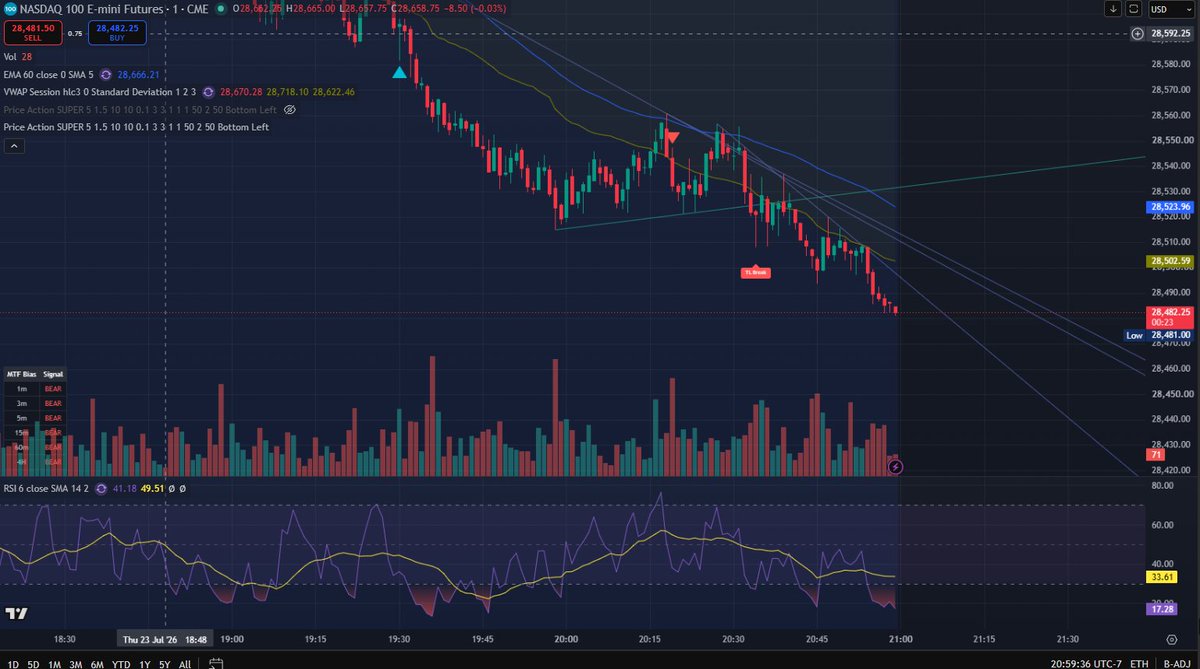Click the 5m BEAR row in MTF table

coord(34,418)
